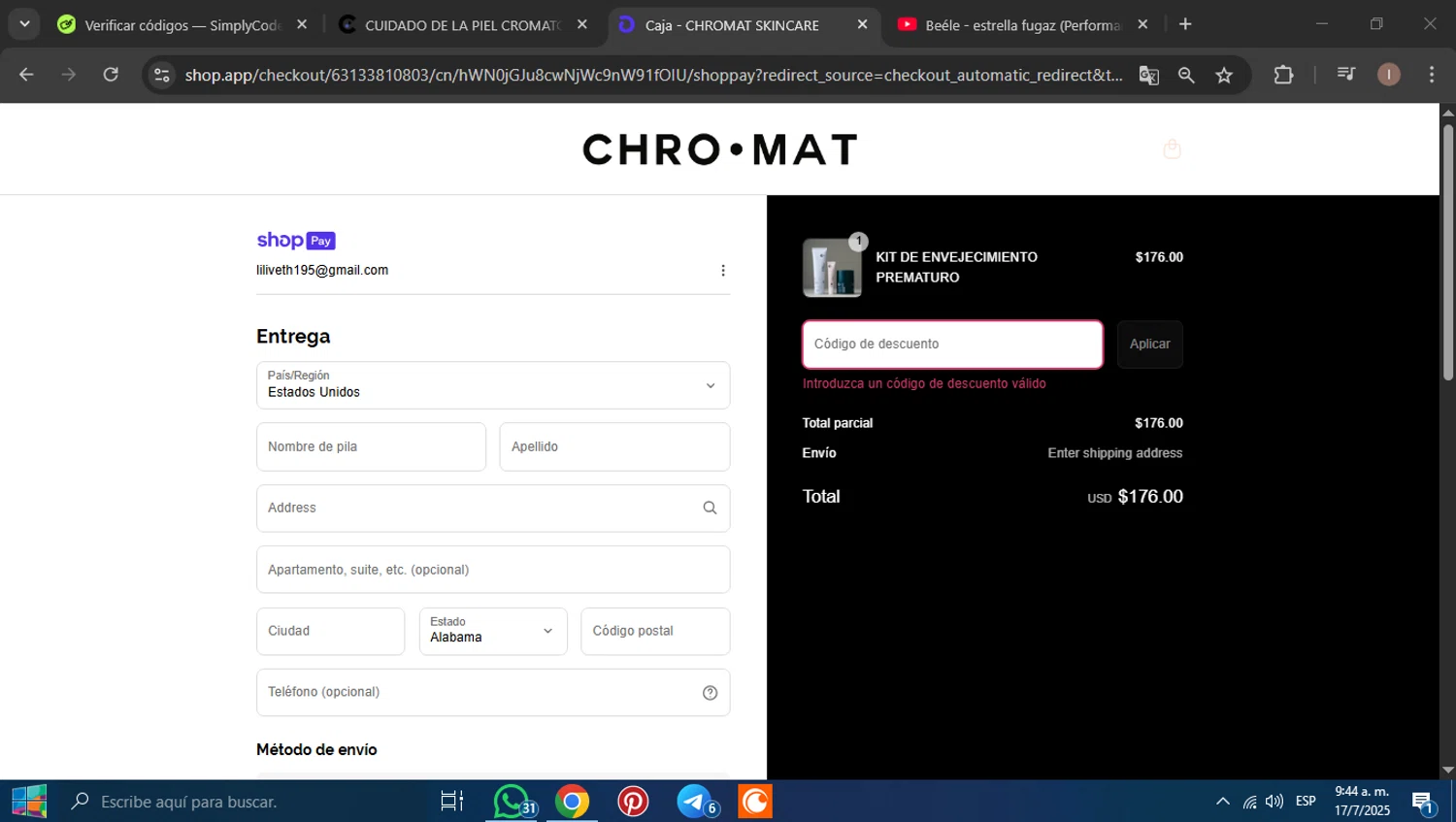Click the page vertical scrollbar

coord(1447,252)
